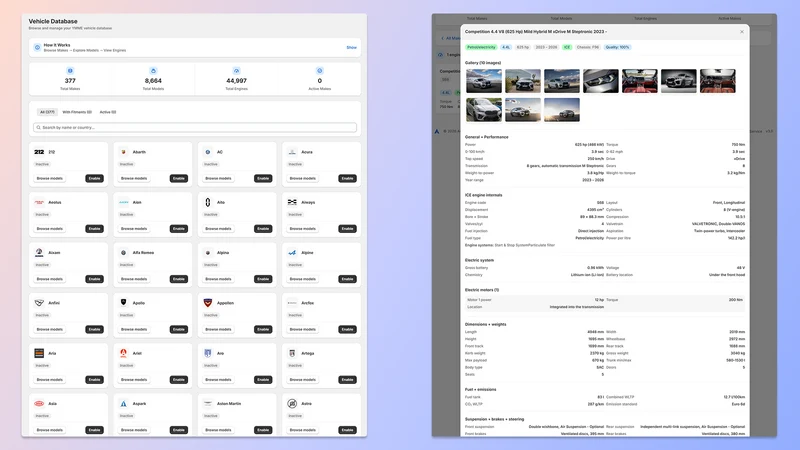Open the sunset car thumbnail in gallery
The width and height of the screenshot is (800, 450).
(562, 110)
